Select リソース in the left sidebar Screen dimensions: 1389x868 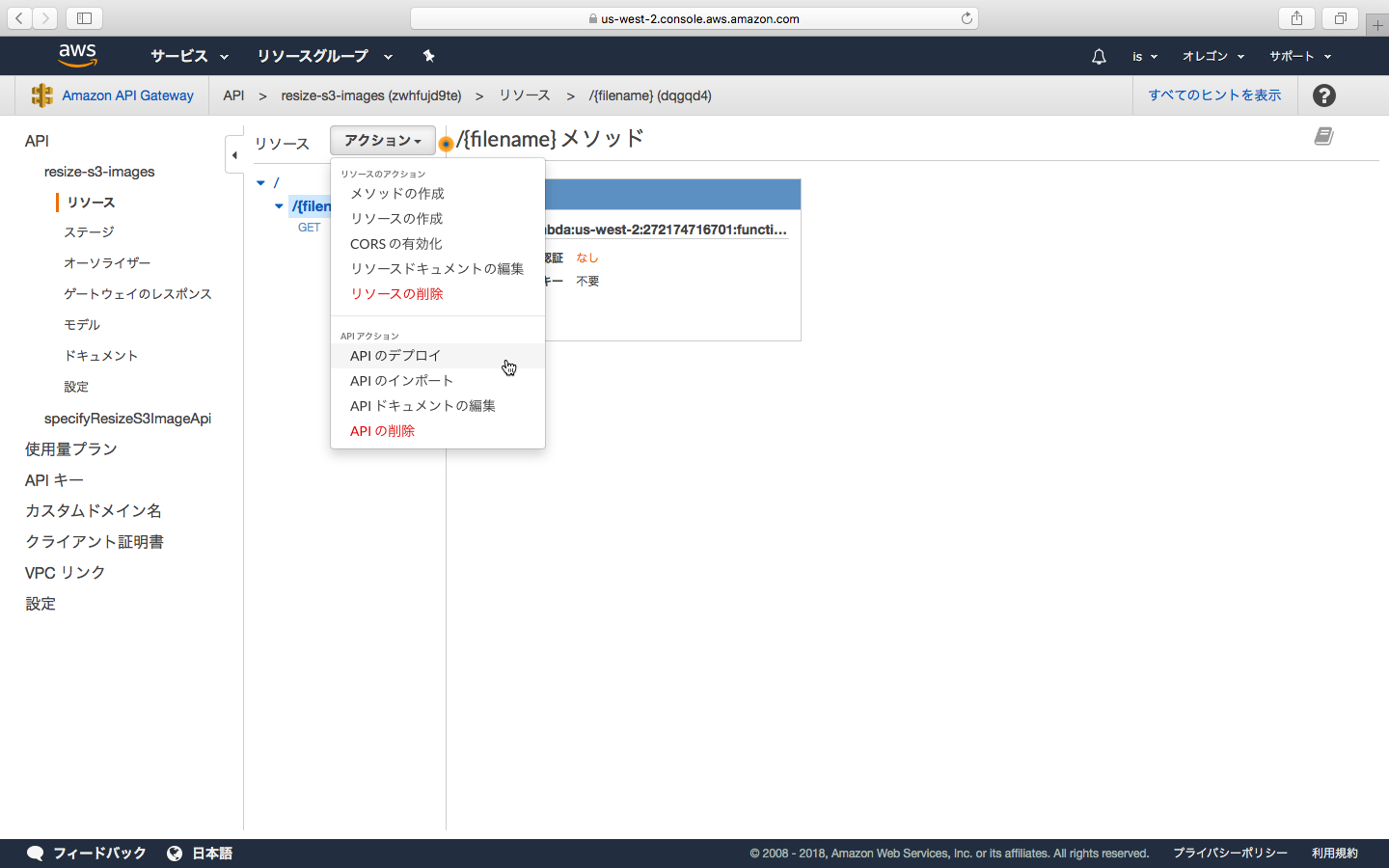[x=91, y=202]
